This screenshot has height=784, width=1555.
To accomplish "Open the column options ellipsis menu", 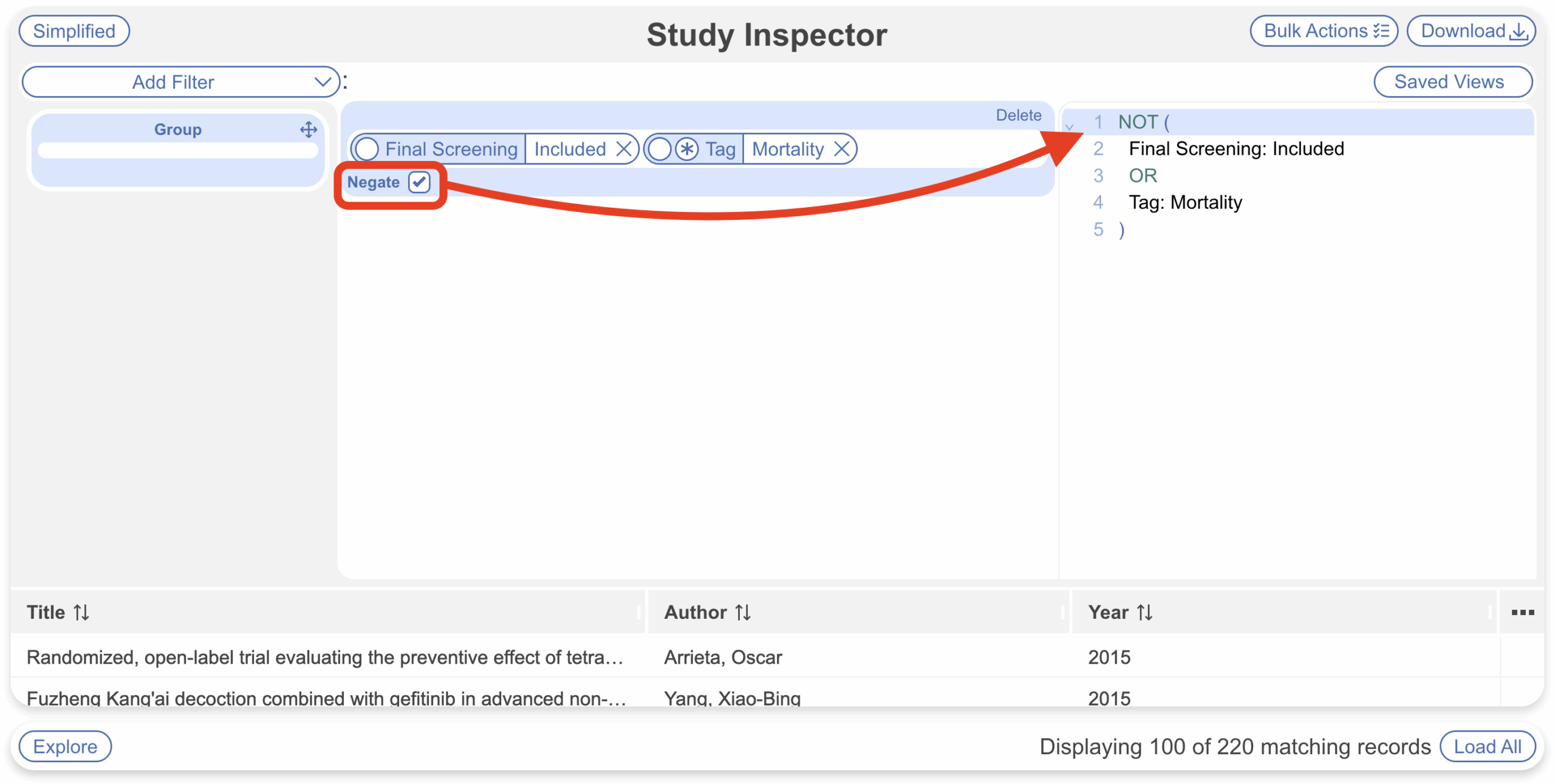I will click(x=1522, y=612).
